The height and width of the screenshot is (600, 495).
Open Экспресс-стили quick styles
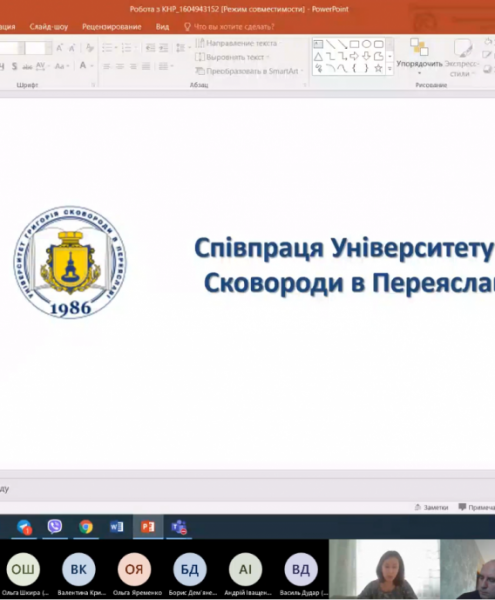click(462, 57)
